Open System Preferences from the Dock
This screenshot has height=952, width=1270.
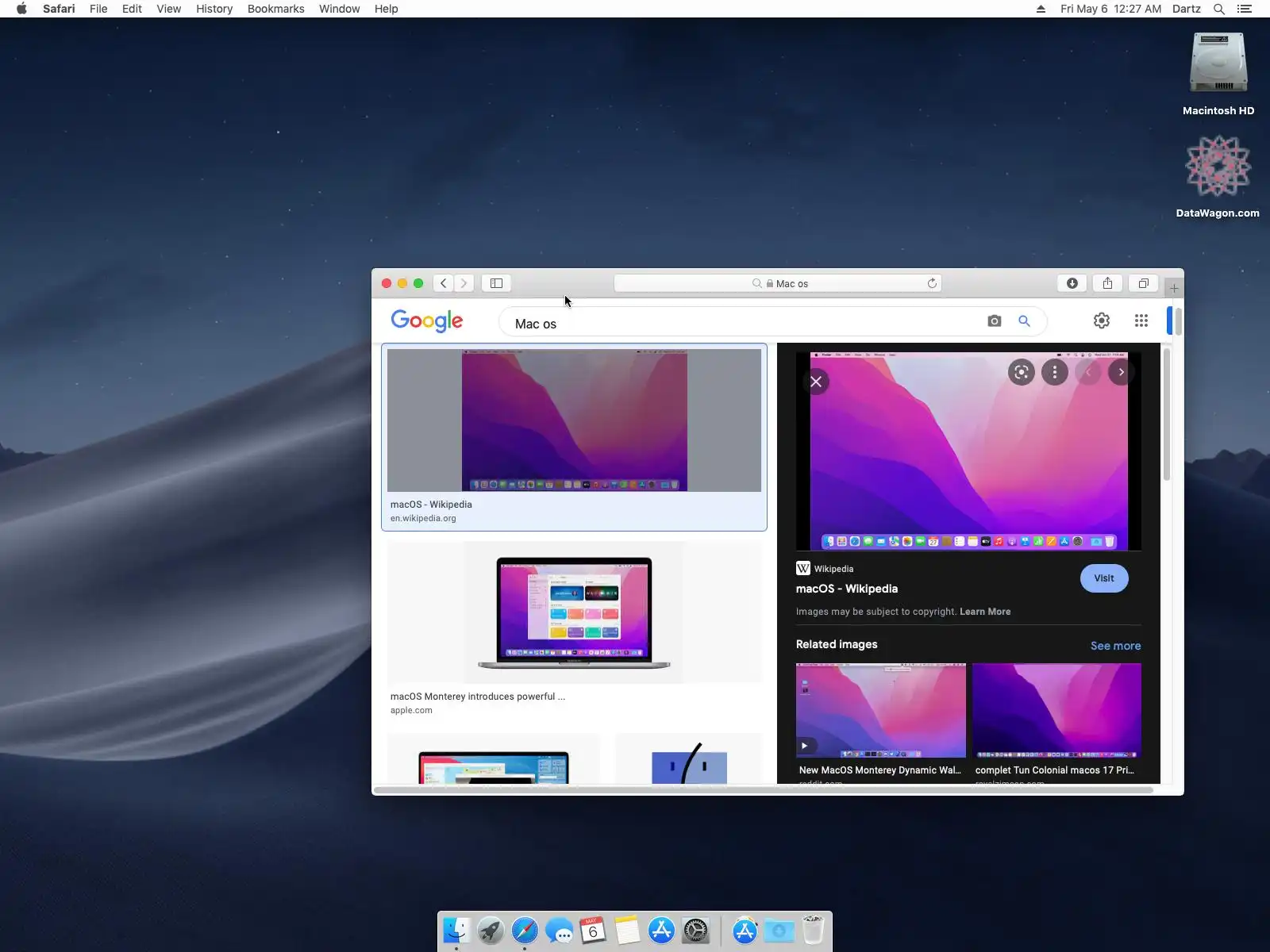(x=695, y=931)
